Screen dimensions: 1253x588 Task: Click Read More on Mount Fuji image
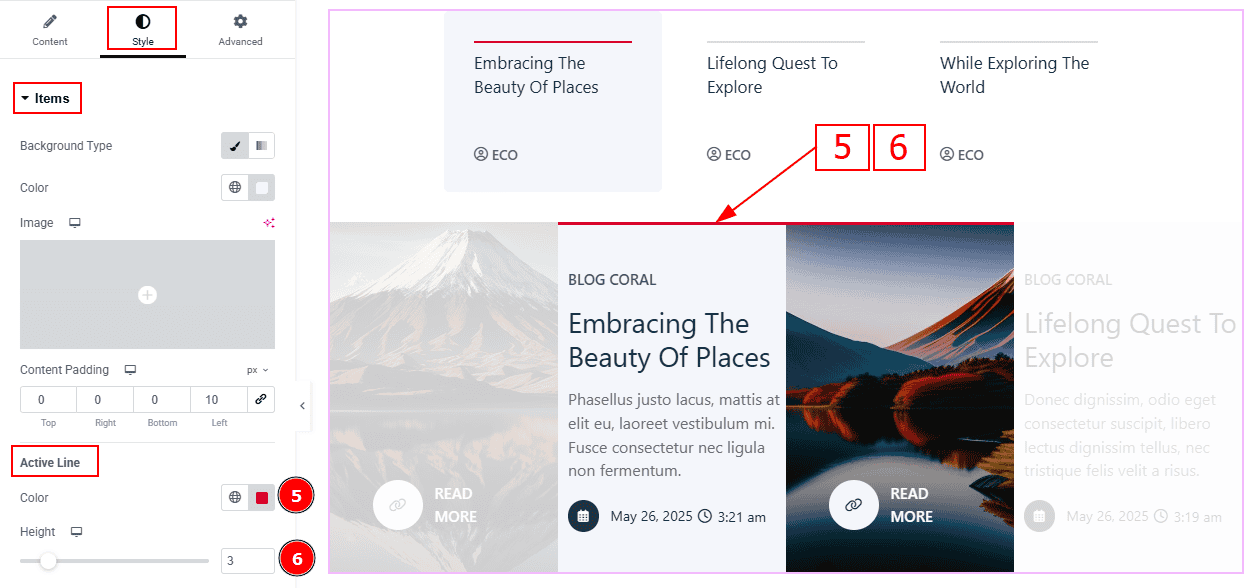point(455,505)
